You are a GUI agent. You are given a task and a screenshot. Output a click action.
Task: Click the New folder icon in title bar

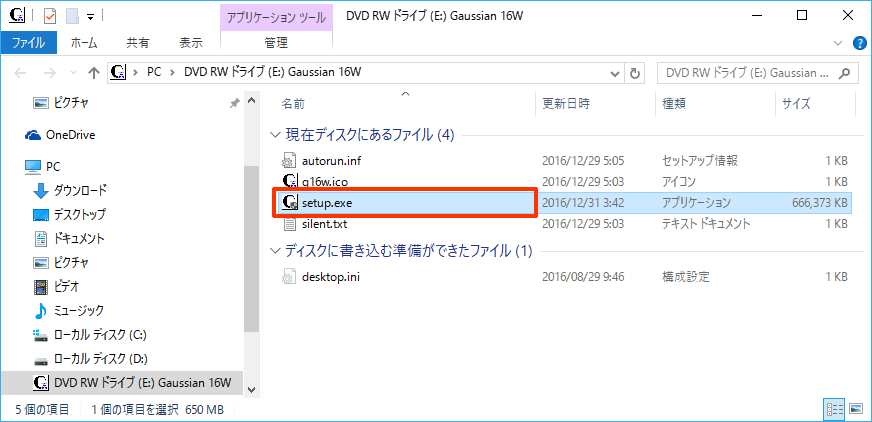72,16
